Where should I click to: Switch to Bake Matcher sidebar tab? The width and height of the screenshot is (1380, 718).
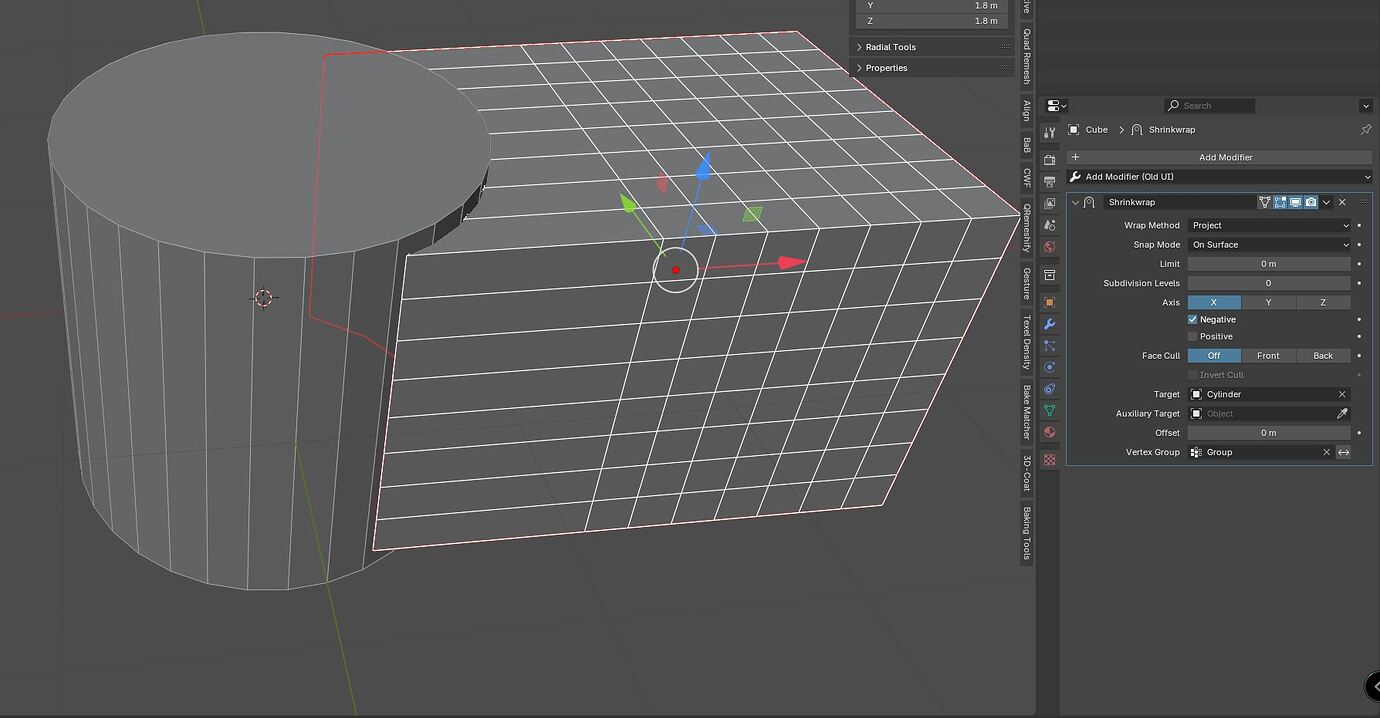click(1026, 412)
